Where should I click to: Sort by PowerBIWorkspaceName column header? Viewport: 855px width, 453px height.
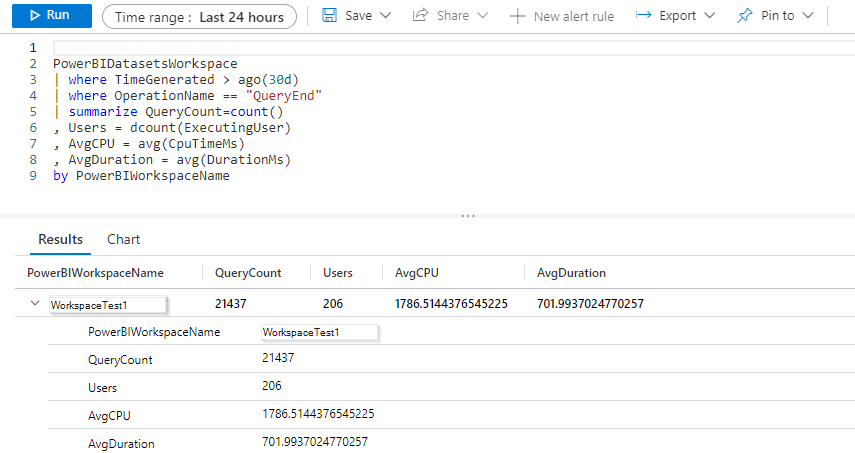pos(95,273)
